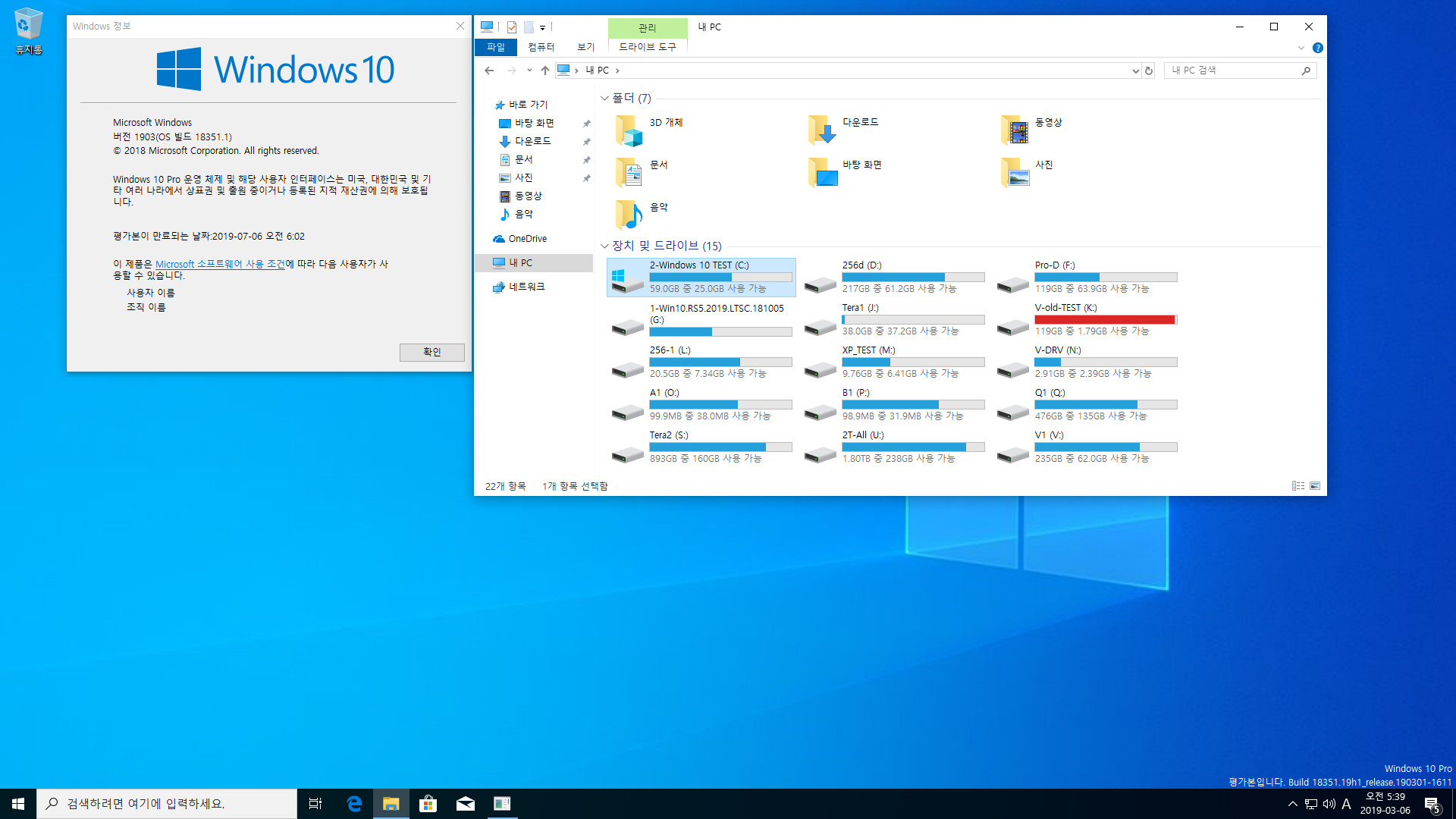Select drive Pro-D (F:)

[1087, 278]
